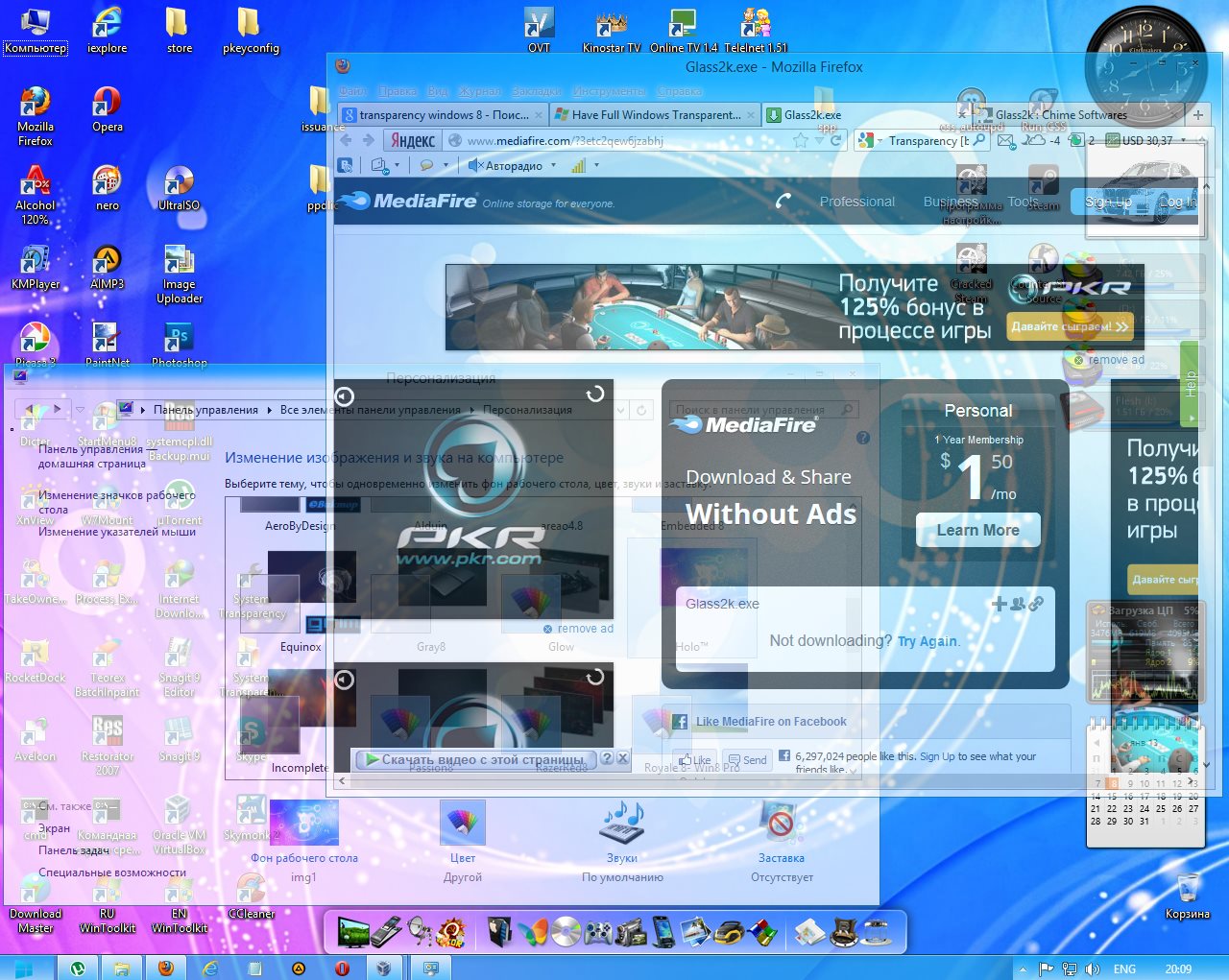This screenshot has height=980, width=1229.
Task: Launch KMPlayer from the desktop
Action: point(36,267)
